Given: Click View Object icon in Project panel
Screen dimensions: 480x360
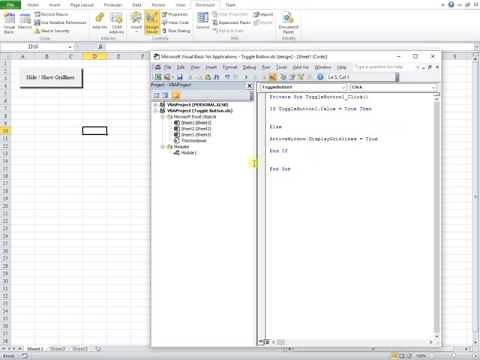Looking at the screenshot, I should coord(165,95).
